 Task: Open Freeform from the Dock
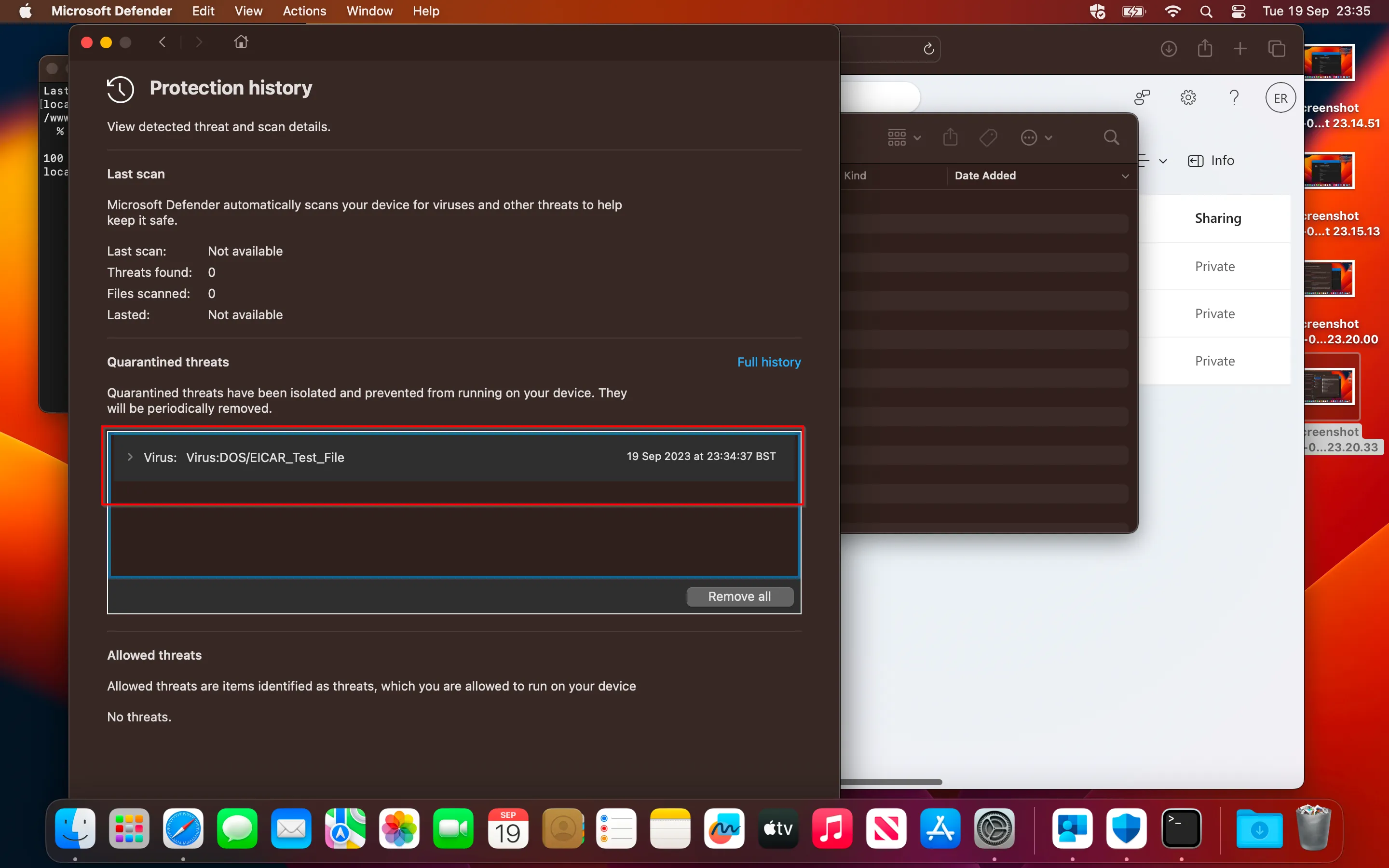[724, 828]
